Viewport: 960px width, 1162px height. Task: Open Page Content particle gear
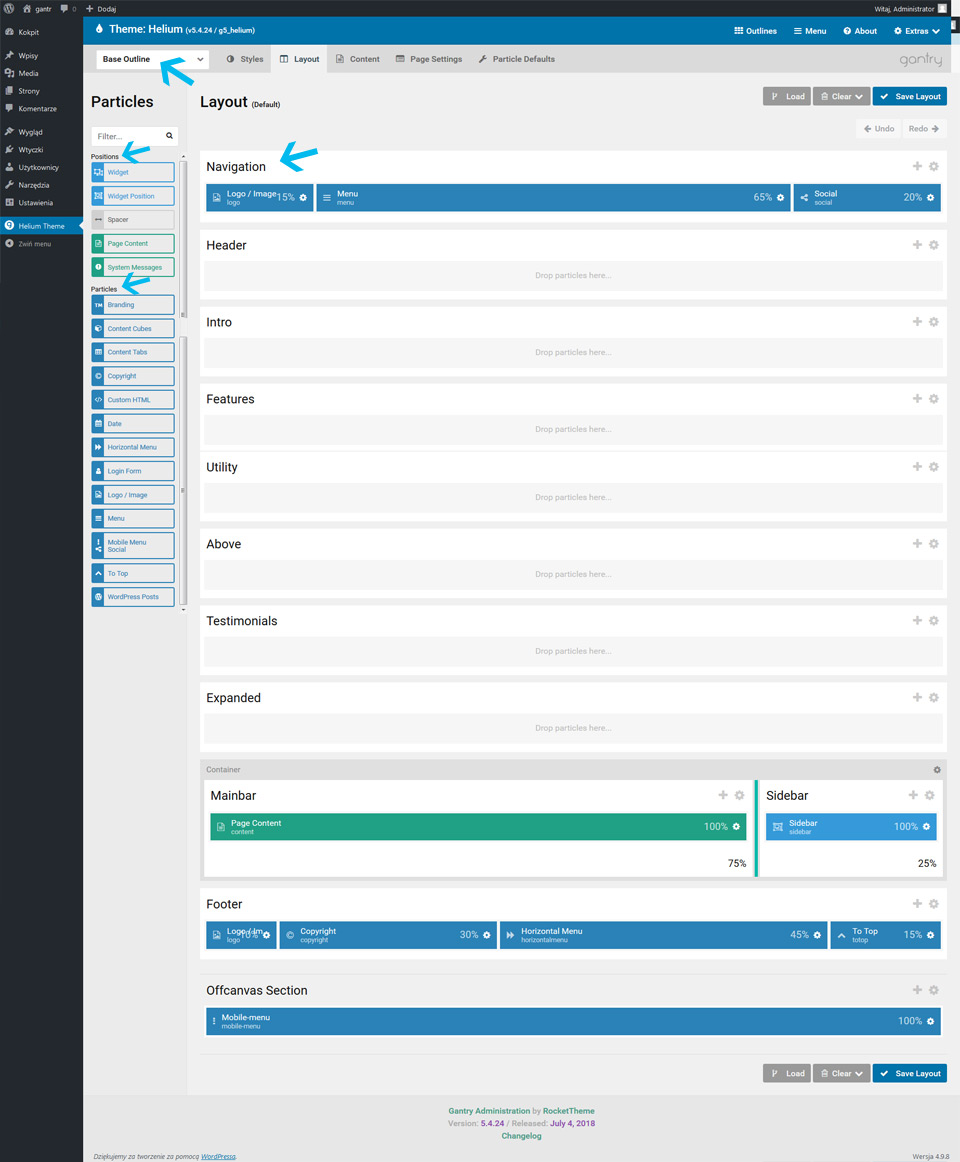click(736, 827)
